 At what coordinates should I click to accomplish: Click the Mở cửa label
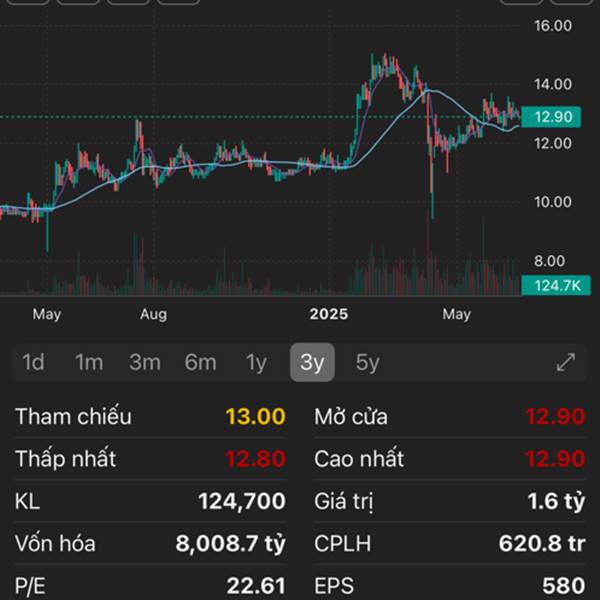point(351,416)
